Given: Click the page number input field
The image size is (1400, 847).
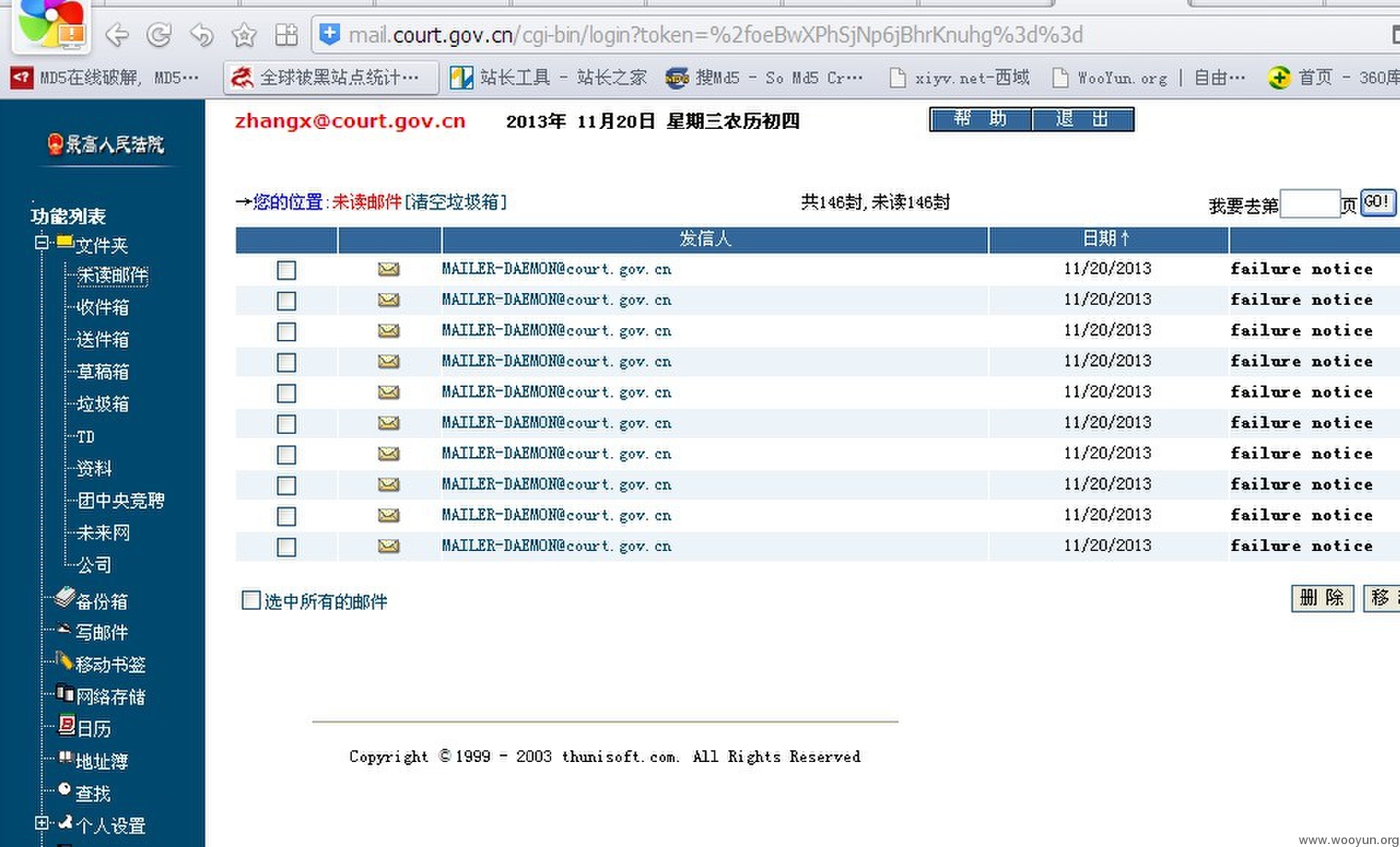Looking at the screenshot, I should click(1310, 203).
